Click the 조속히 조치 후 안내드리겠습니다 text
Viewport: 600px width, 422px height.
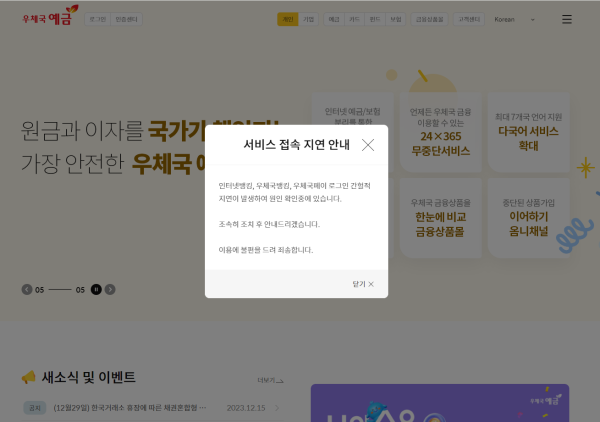click(x=269, y=224)
